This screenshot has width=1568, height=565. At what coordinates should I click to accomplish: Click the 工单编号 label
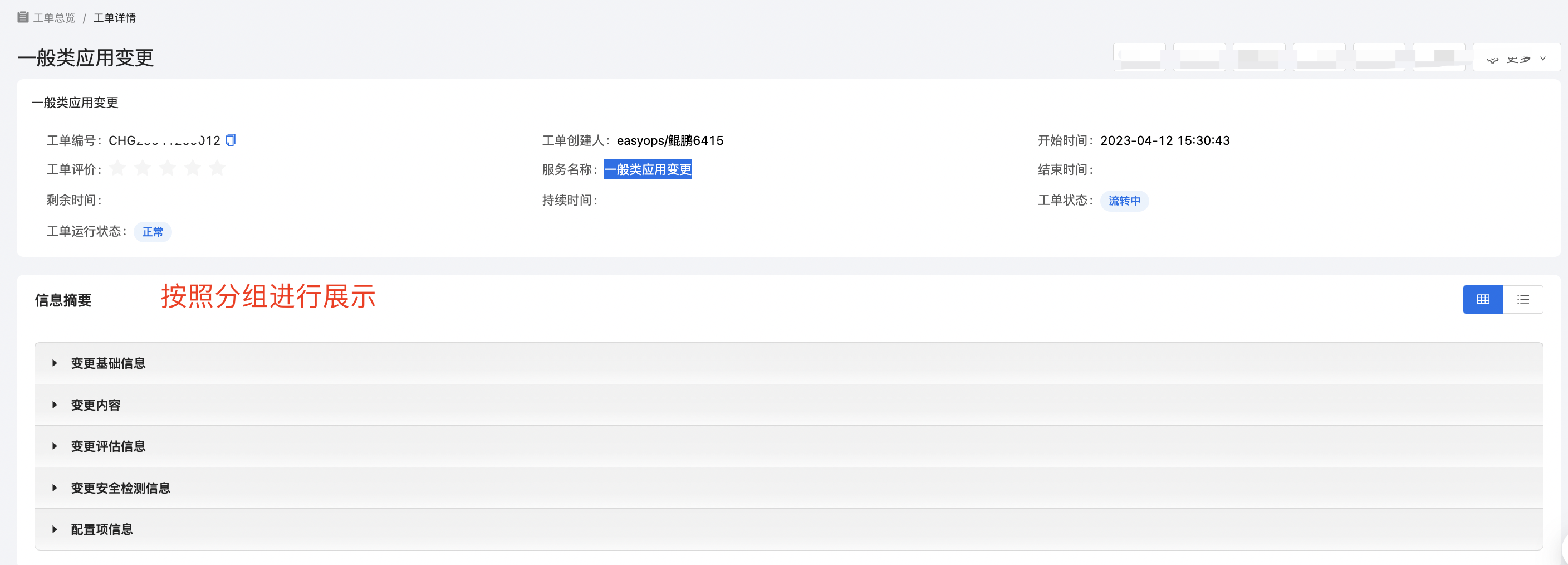click(74, 140)
